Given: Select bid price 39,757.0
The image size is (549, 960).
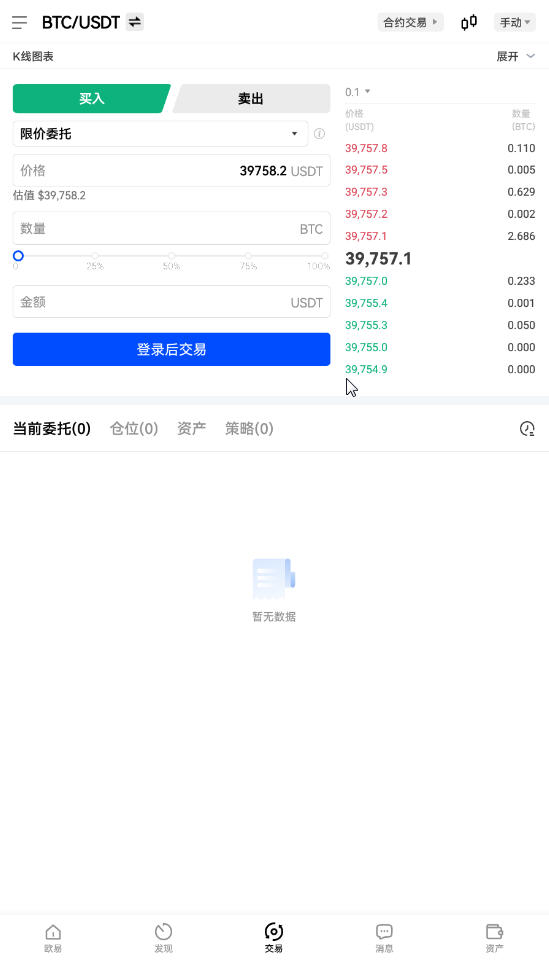Looking at the screenshot, I should tap(366, 281).
